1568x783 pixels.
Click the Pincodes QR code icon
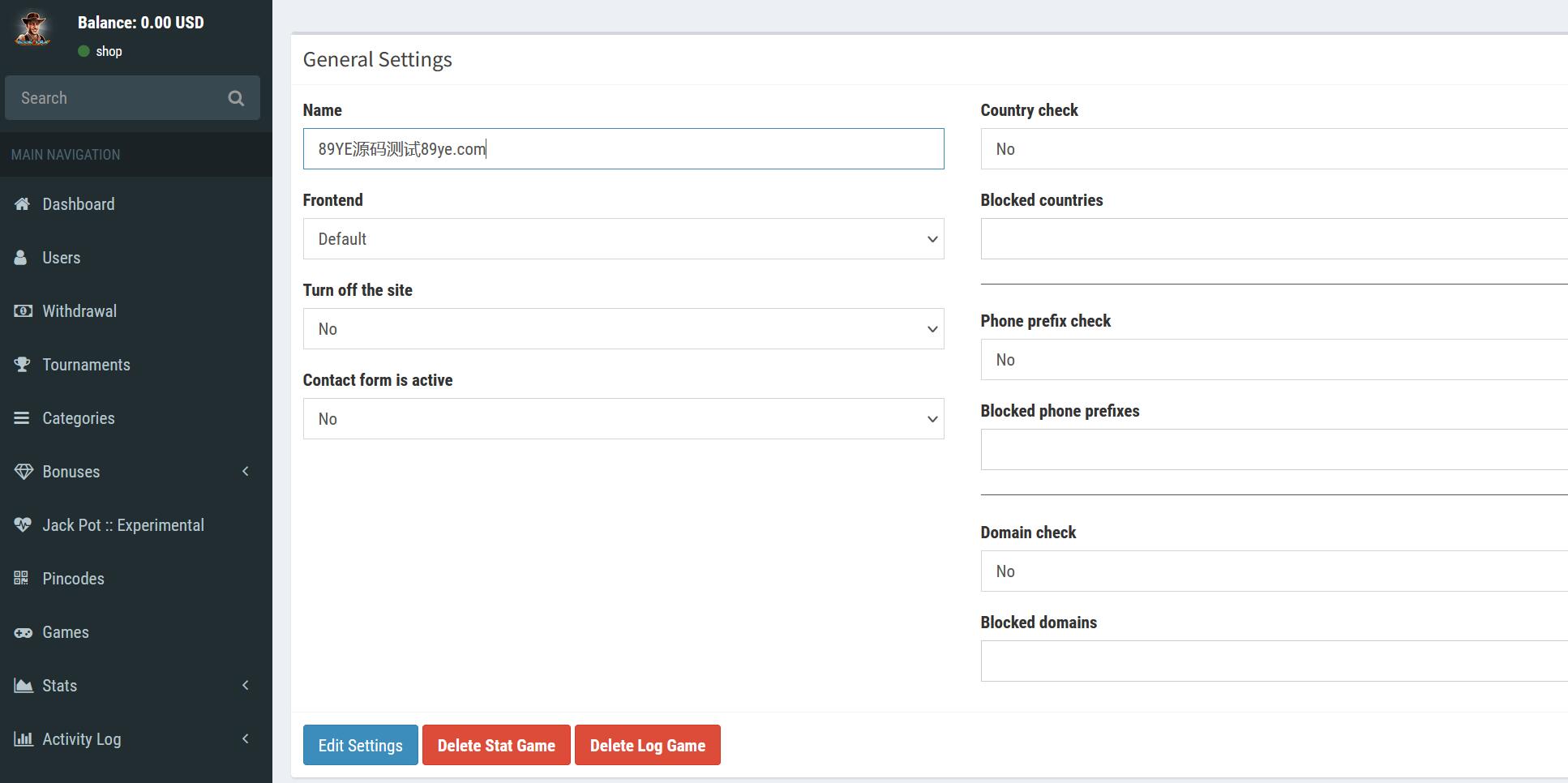22,578
